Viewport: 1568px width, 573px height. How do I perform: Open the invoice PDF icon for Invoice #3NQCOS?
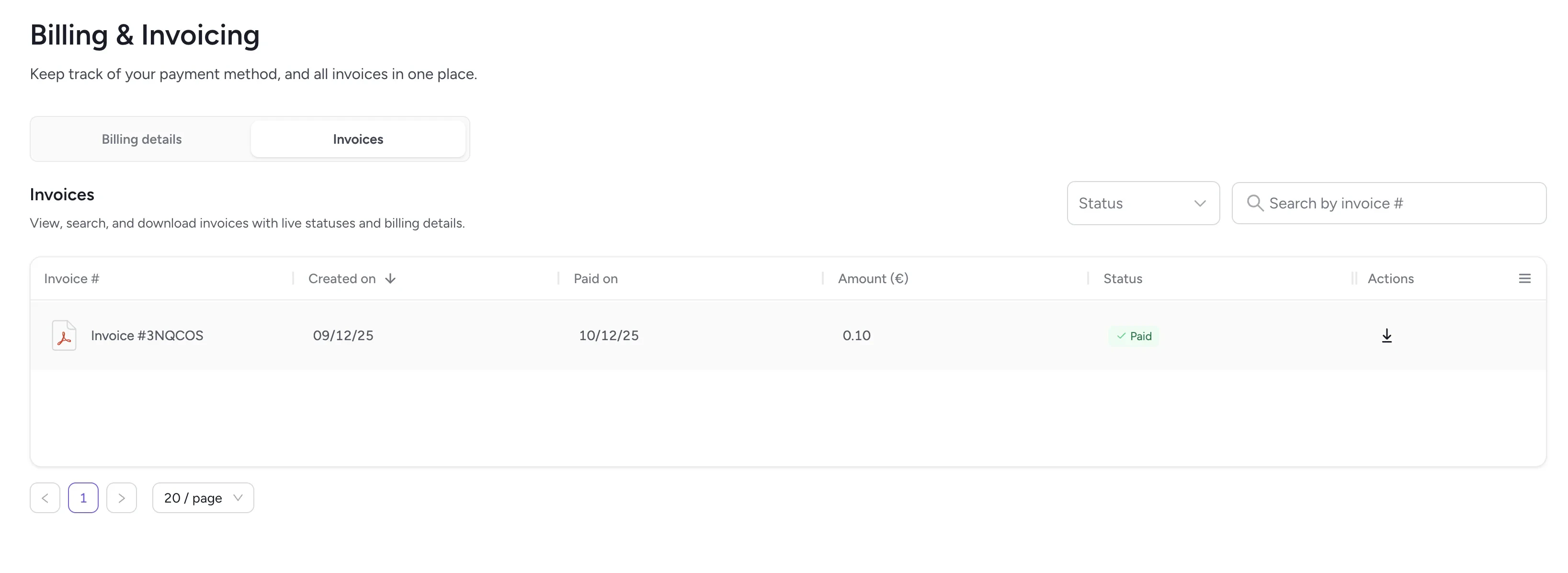[63, 335]
